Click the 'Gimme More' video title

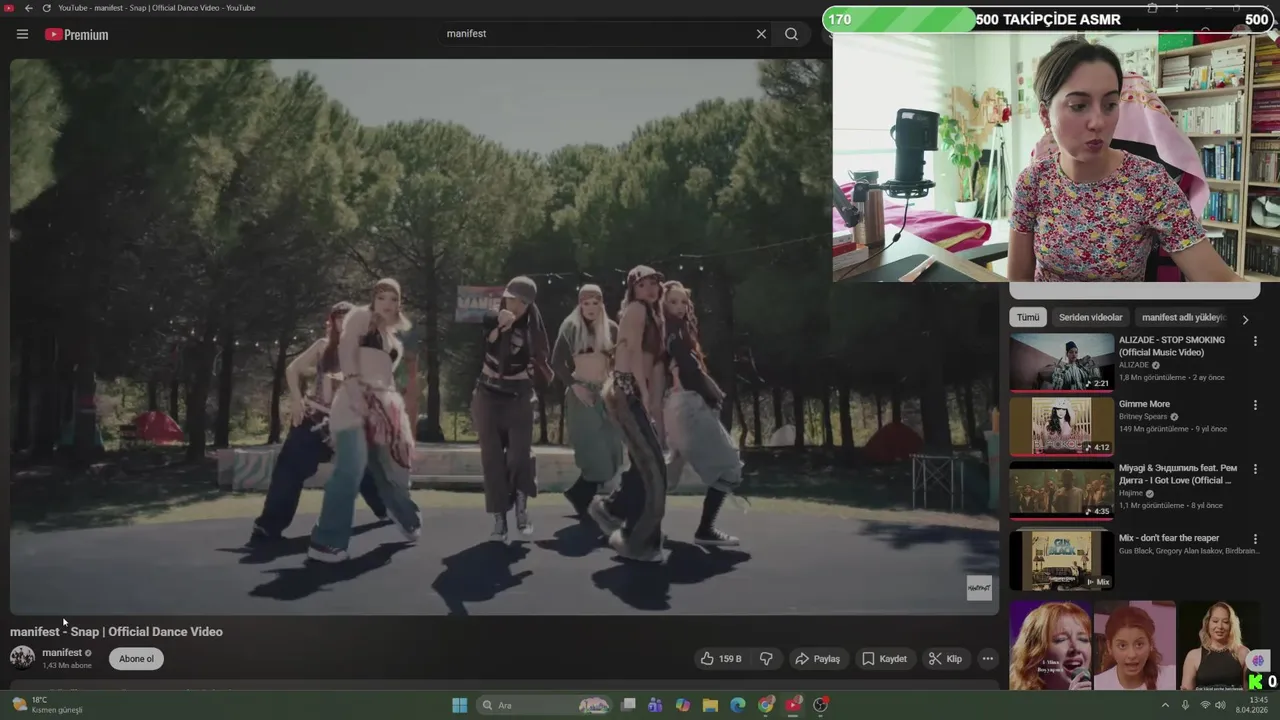tap(1144, 404)
